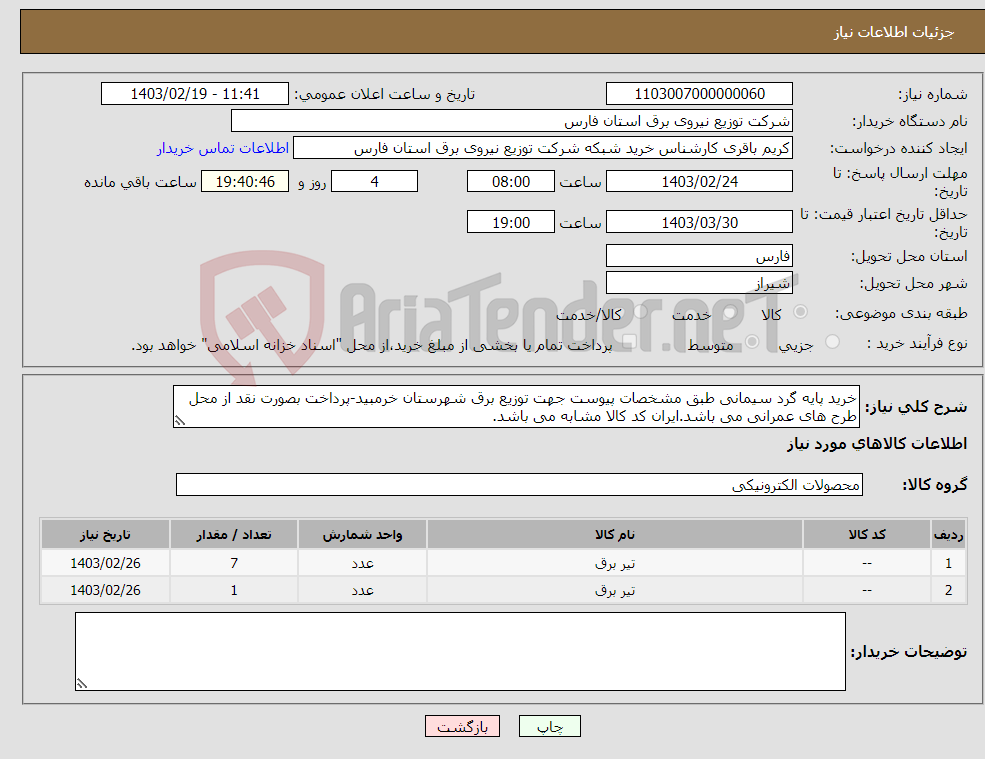Click the buyer notes resize handle
This screenshot has width=985, height=759.
coord(82,684)
